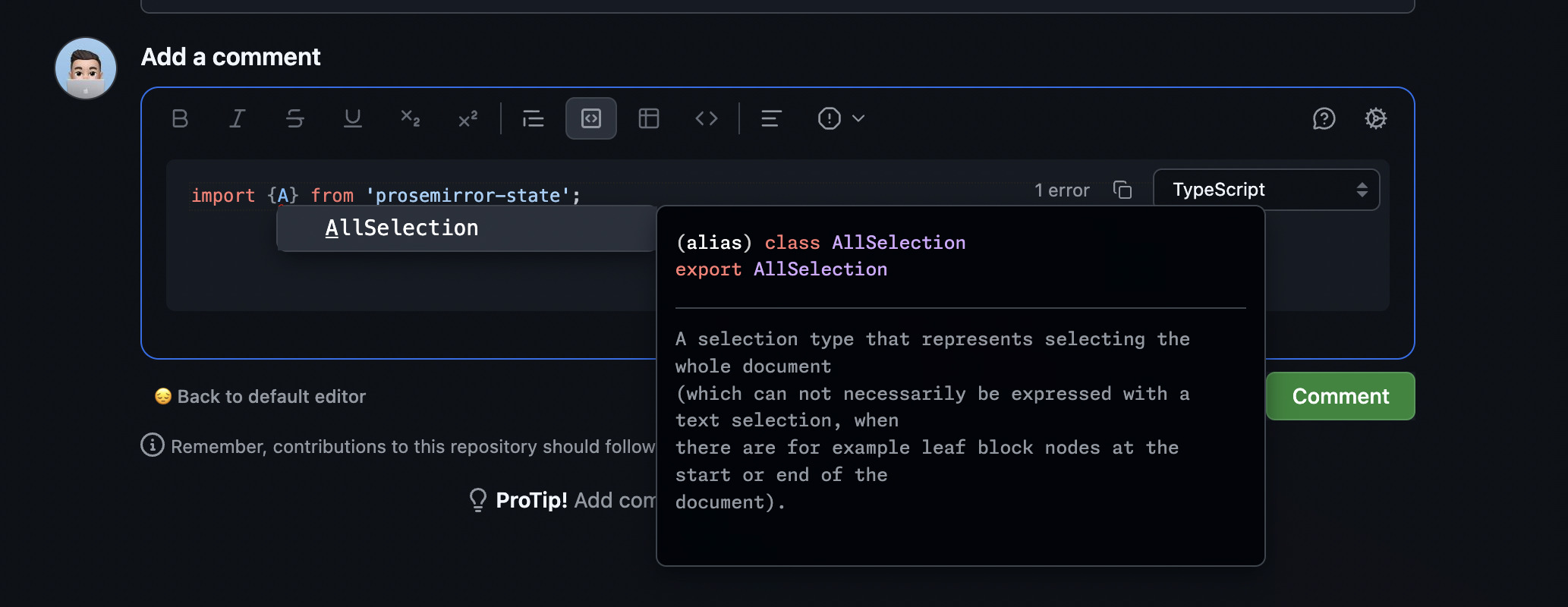Click the user avatar image
This screenshot has width=1568, height=607.
[x=86, y=68]
